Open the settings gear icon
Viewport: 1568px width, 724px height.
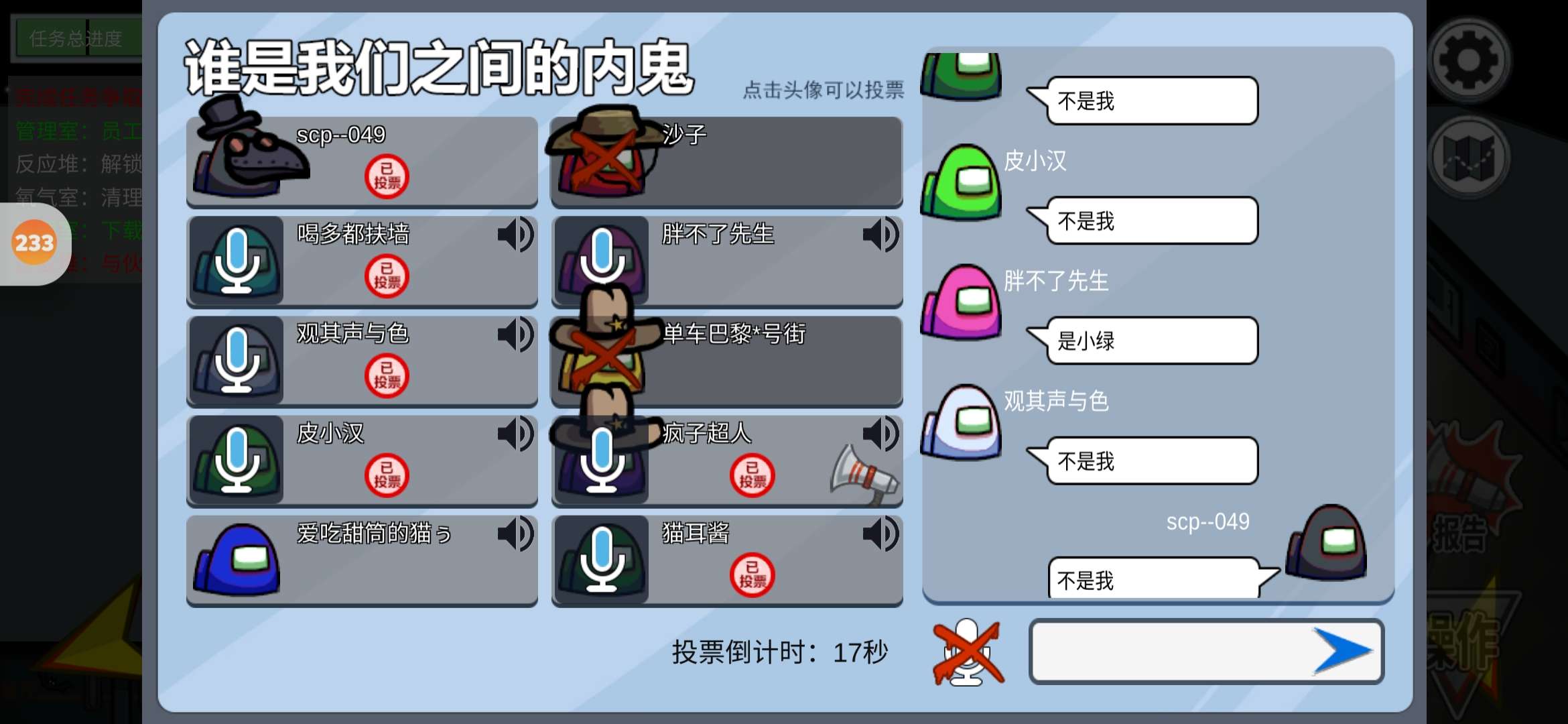click(1468, 60)
